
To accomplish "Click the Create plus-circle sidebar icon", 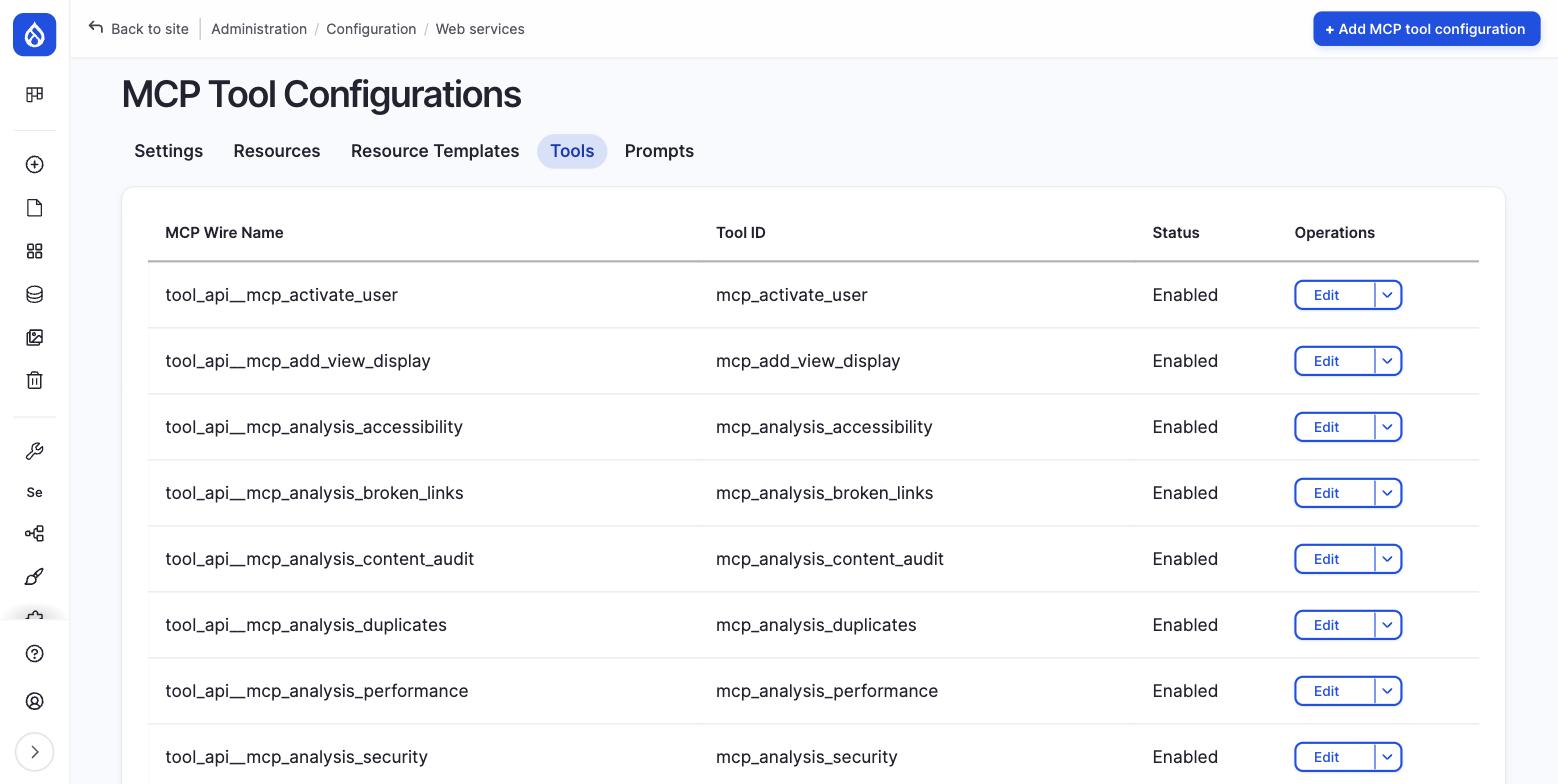I will coord(34,165).
